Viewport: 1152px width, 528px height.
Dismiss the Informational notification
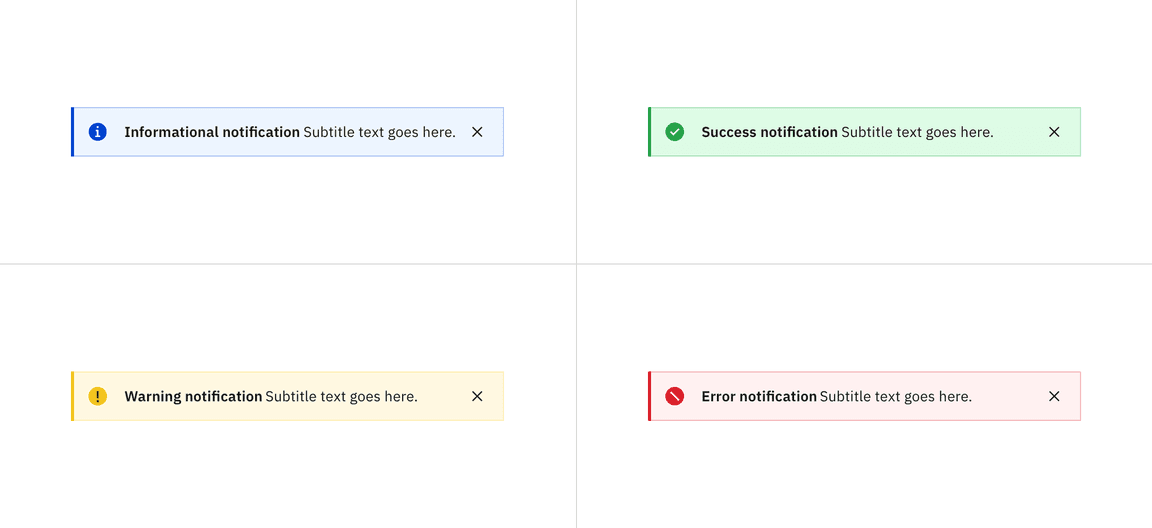coord(477,132)
